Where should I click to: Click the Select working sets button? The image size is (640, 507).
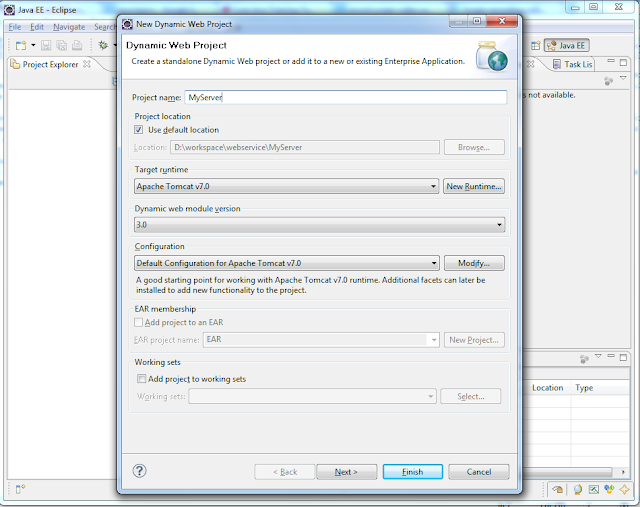471,396
